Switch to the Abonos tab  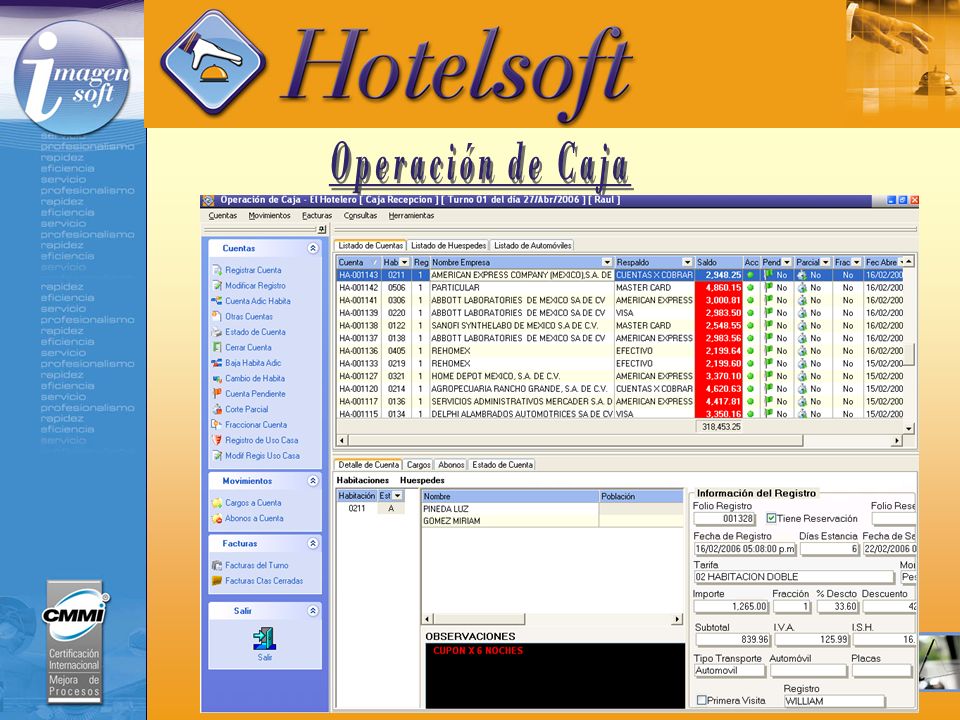(x=451, y=465)
